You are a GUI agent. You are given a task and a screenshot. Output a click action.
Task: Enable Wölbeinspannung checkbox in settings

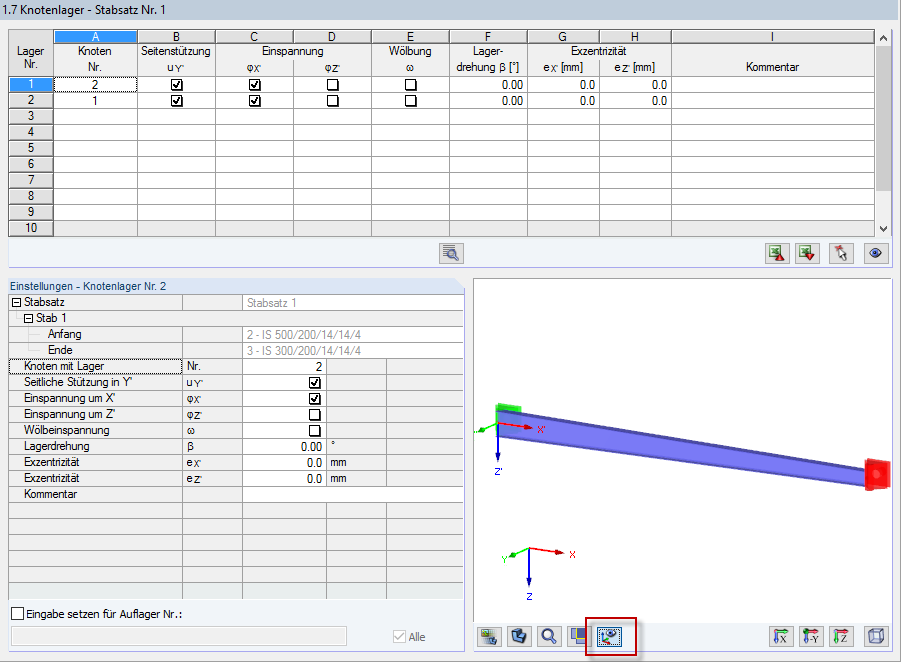pyautogui.click(x=315, y=430)
